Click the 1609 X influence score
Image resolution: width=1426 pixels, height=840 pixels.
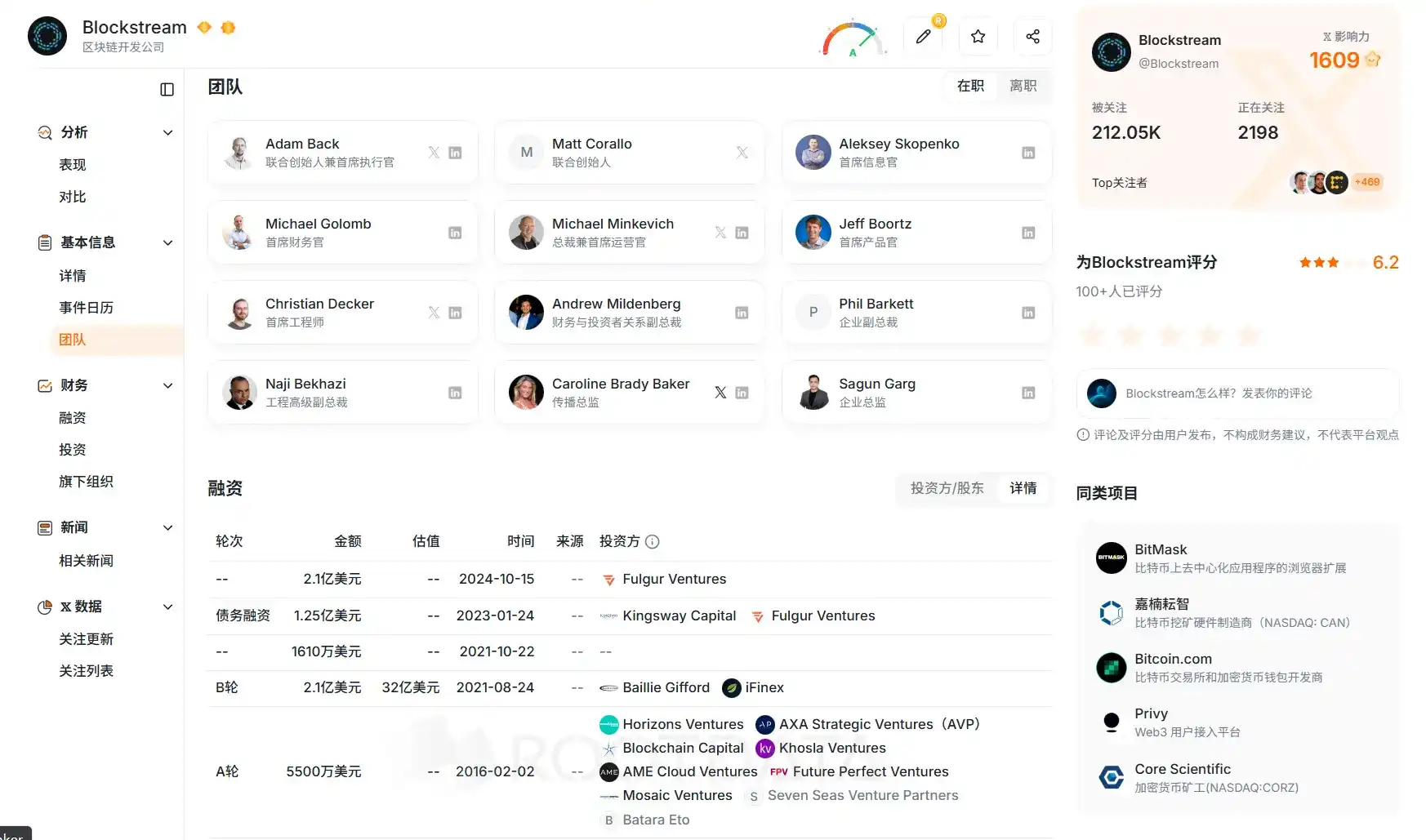coord(1335,60)
